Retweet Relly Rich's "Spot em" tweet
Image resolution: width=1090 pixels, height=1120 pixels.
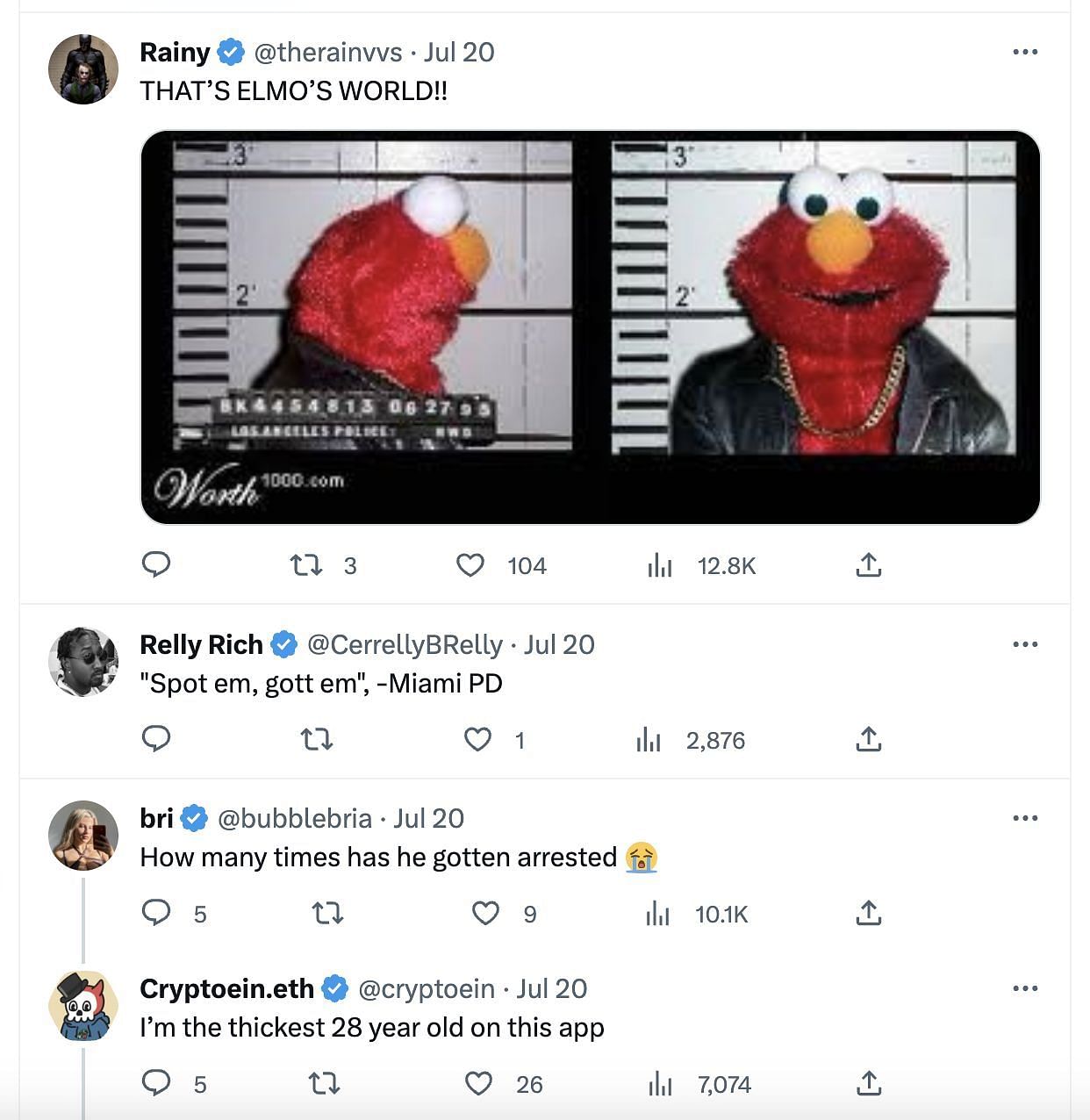[x=317, y=740]
